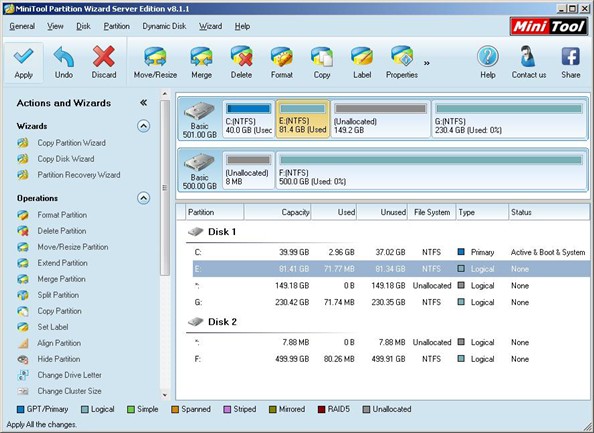Screen dimensions: 594x433
Task: Select the Basic 501.00 GB disk icon
Action: coord(200,119)
